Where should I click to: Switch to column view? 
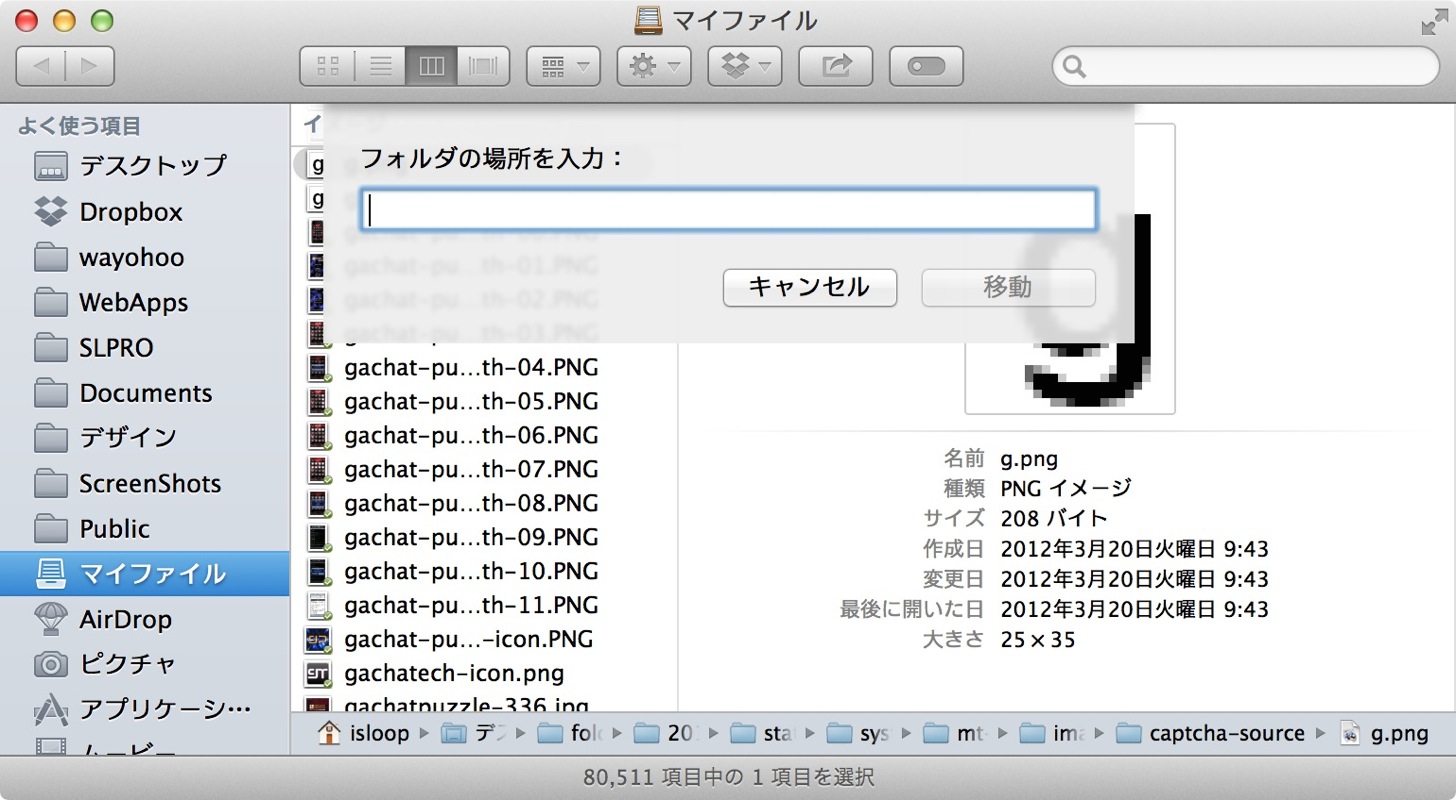click(x=431, y=67)
